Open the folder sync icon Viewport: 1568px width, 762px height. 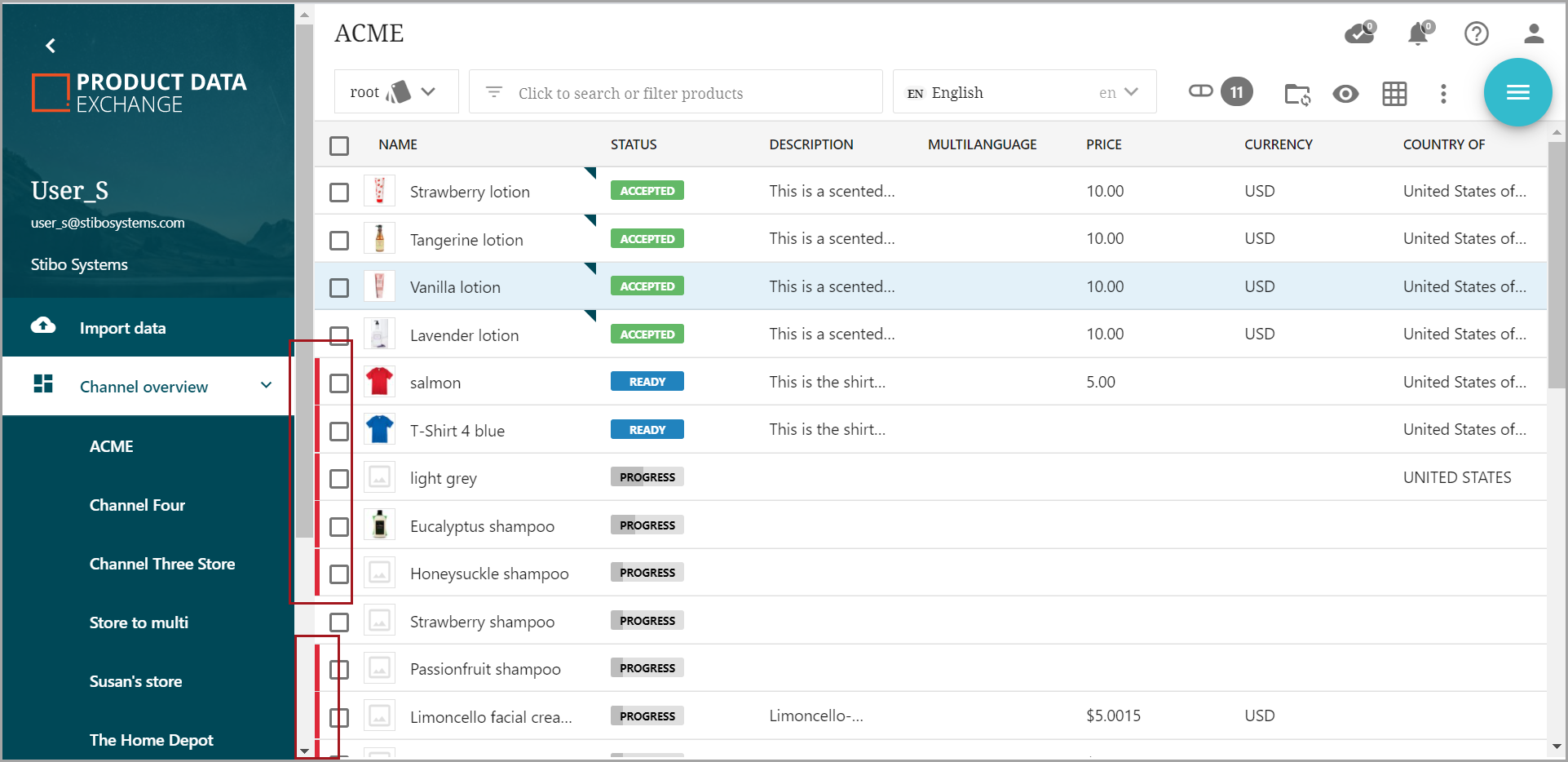[x=1296, y=94]
